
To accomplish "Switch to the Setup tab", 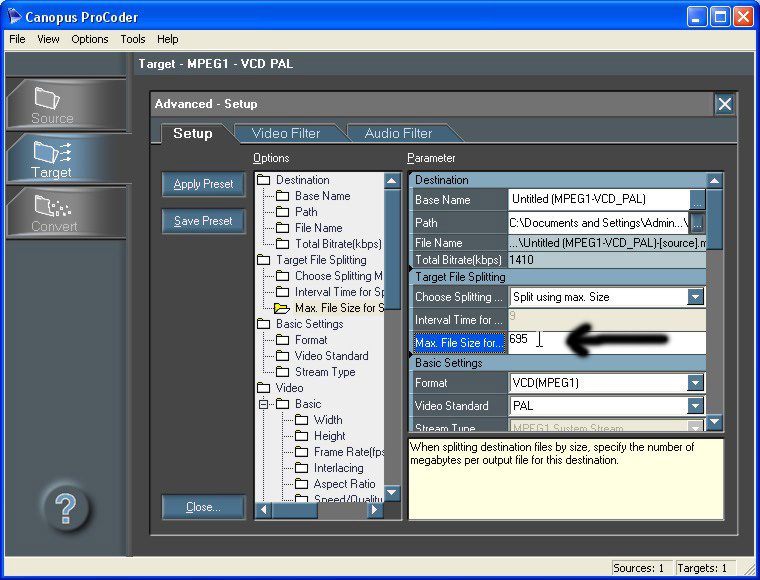I will click(x=193, y=133).
